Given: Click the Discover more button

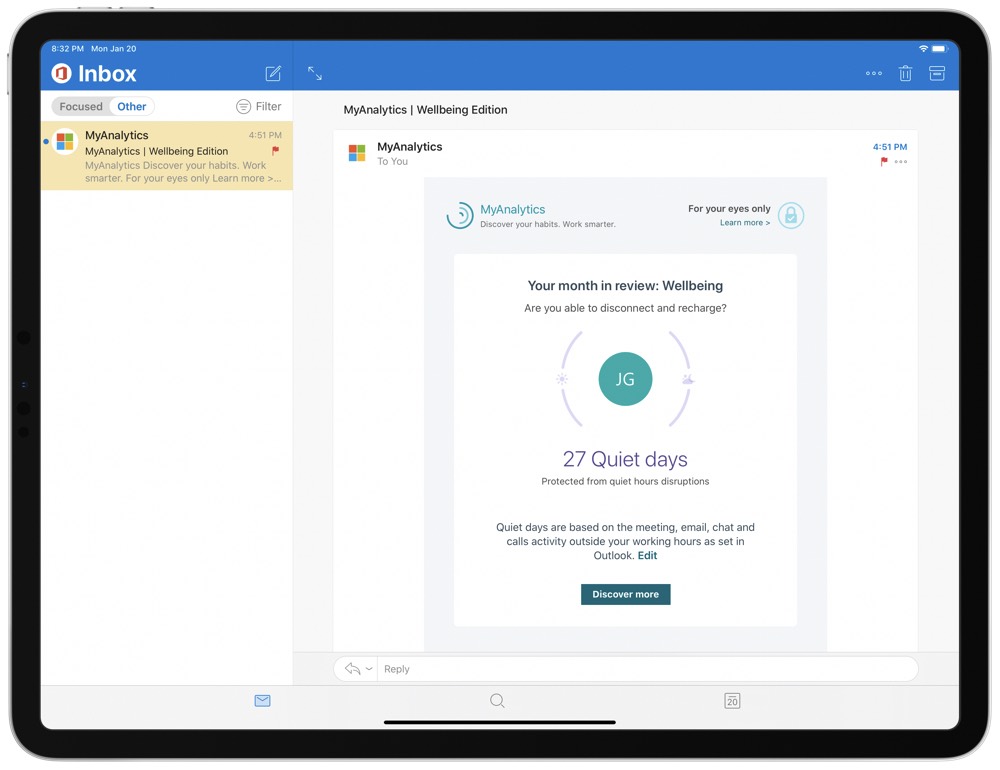Looking at the screenshot, I should (625, 594).
